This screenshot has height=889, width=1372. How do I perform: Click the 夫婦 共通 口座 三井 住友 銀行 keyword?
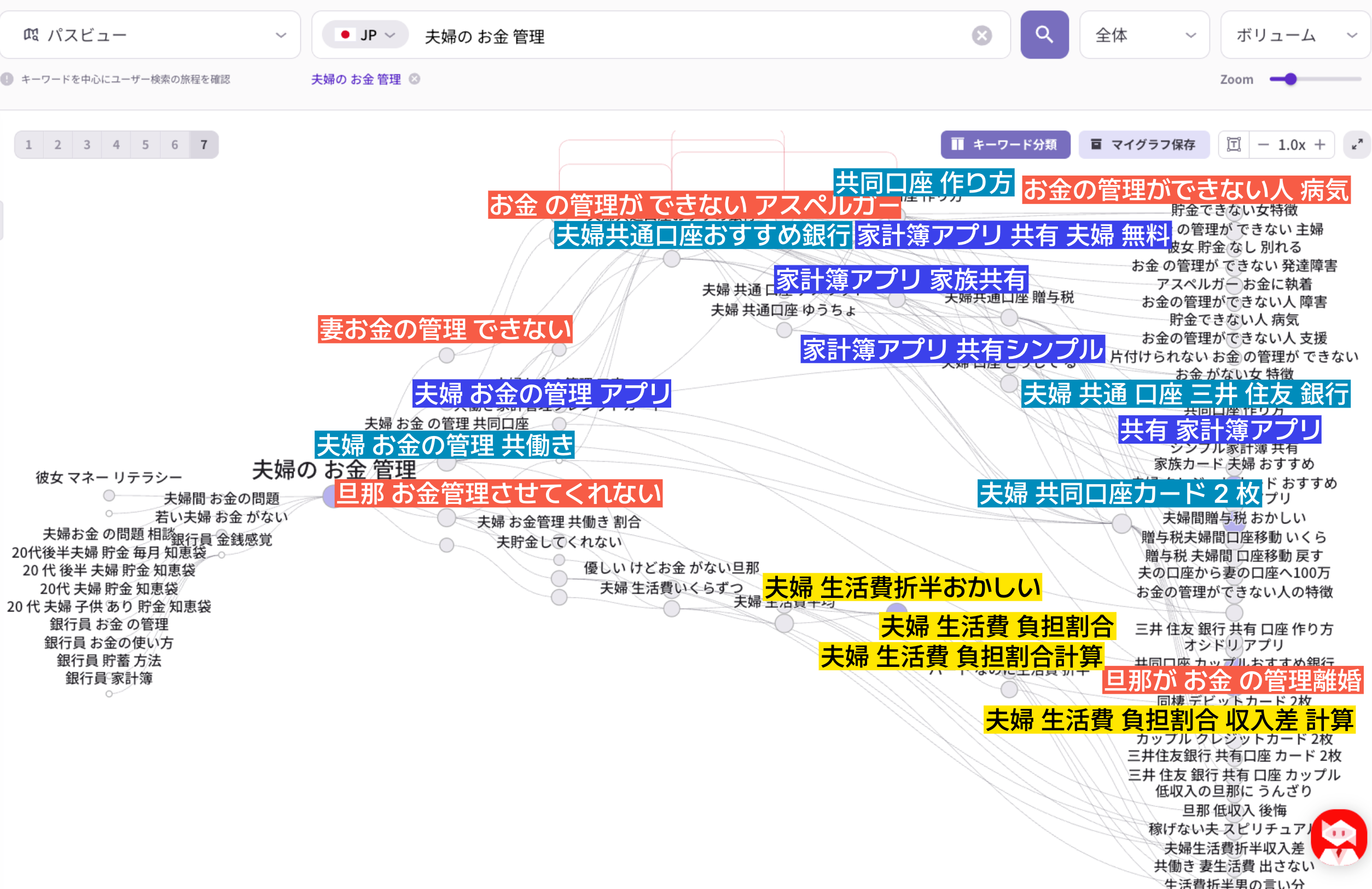(1186, 393)
